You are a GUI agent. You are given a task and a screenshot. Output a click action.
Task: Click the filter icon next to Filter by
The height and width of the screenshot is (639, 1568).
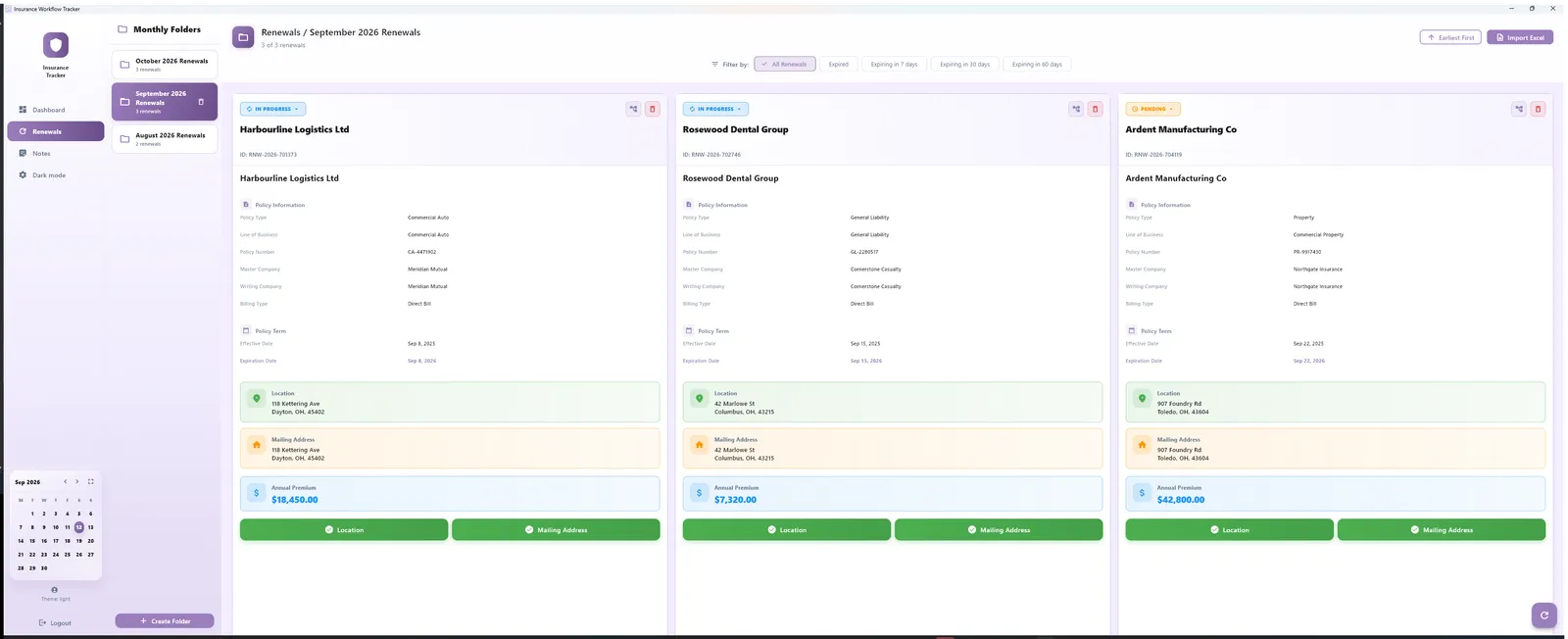point(714,65)
